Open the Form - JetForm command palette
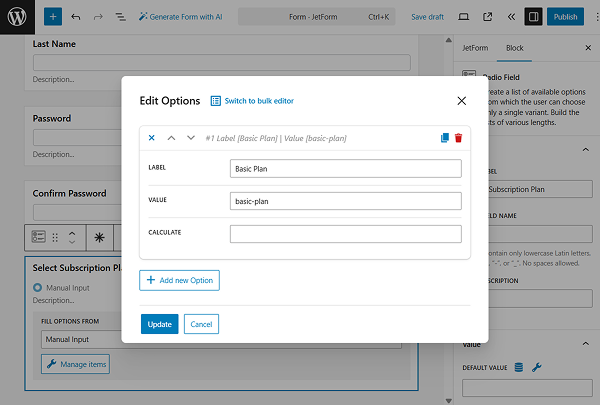The height and width of the screenshot is (405, 600). click(316, 17)
